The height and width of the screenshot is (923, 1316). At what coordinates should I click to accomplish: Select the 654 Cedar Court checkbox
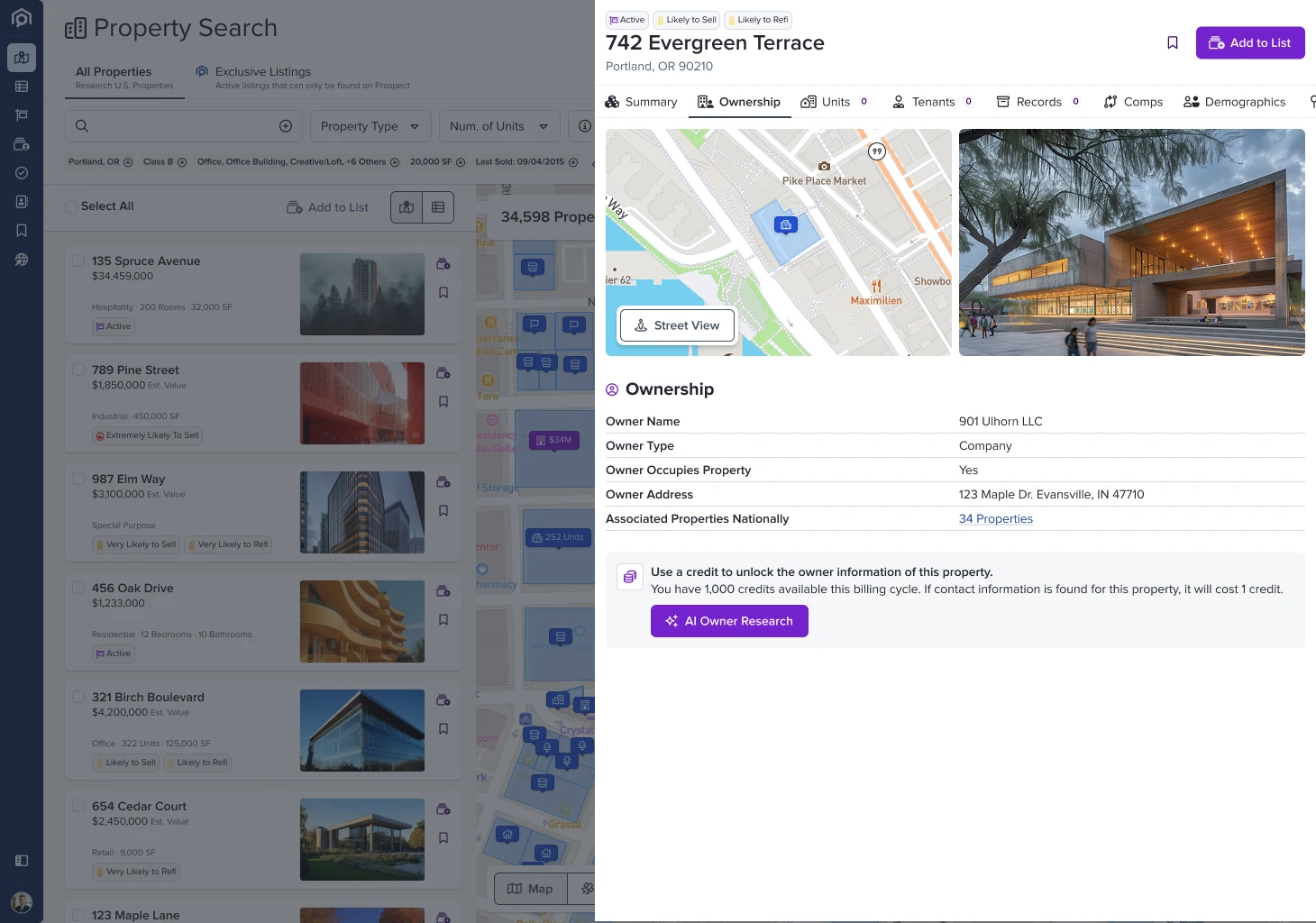[x=78, y=806]
